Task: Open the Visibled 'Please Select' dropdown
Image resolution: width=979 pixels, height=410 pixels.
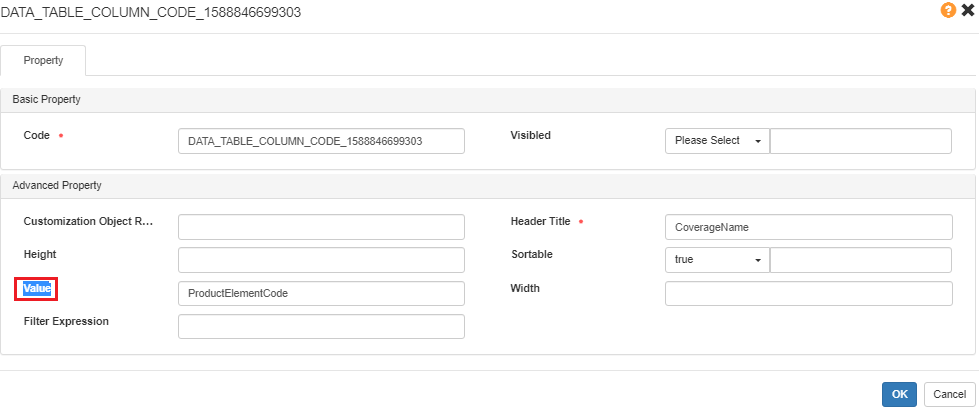Action: [716, 141]
